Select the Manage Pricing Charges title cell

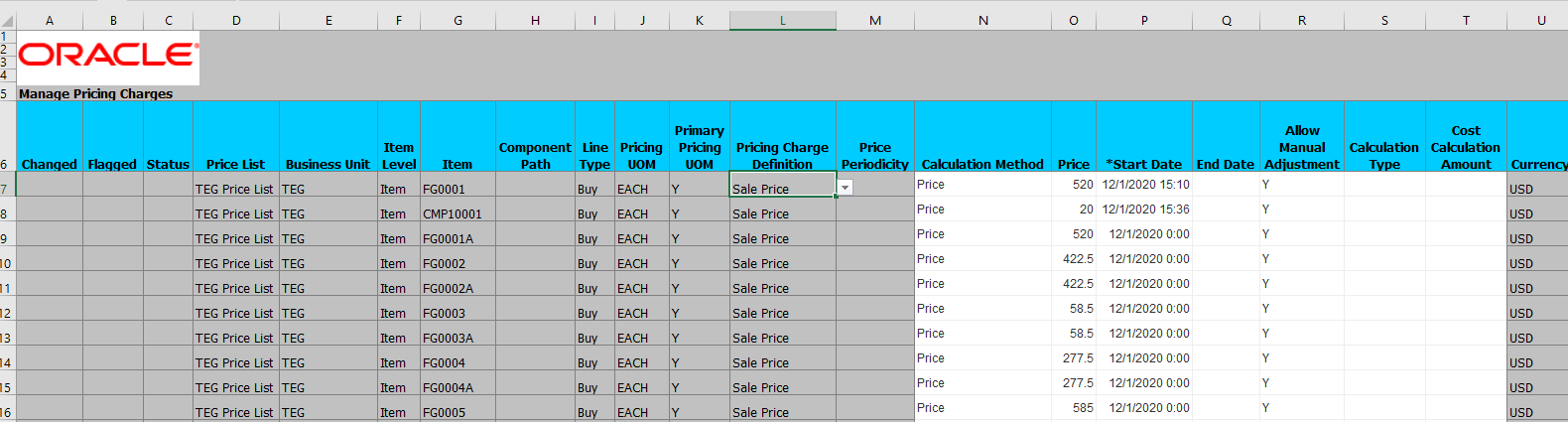point(95,93)
